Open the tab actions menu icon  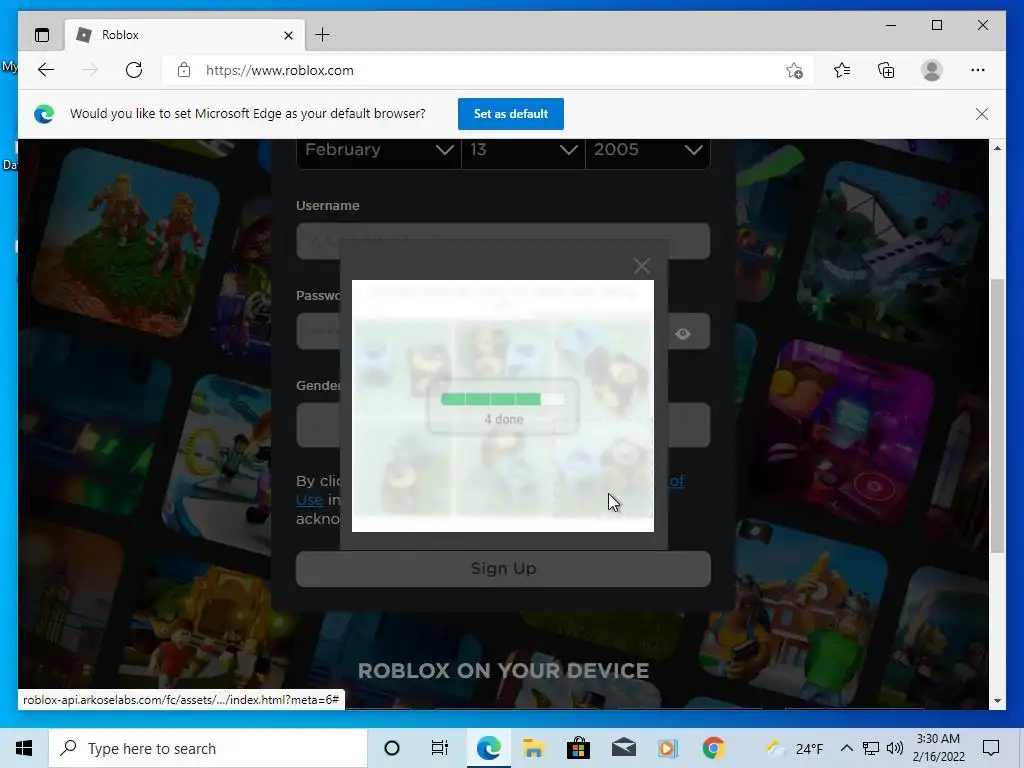42,35
